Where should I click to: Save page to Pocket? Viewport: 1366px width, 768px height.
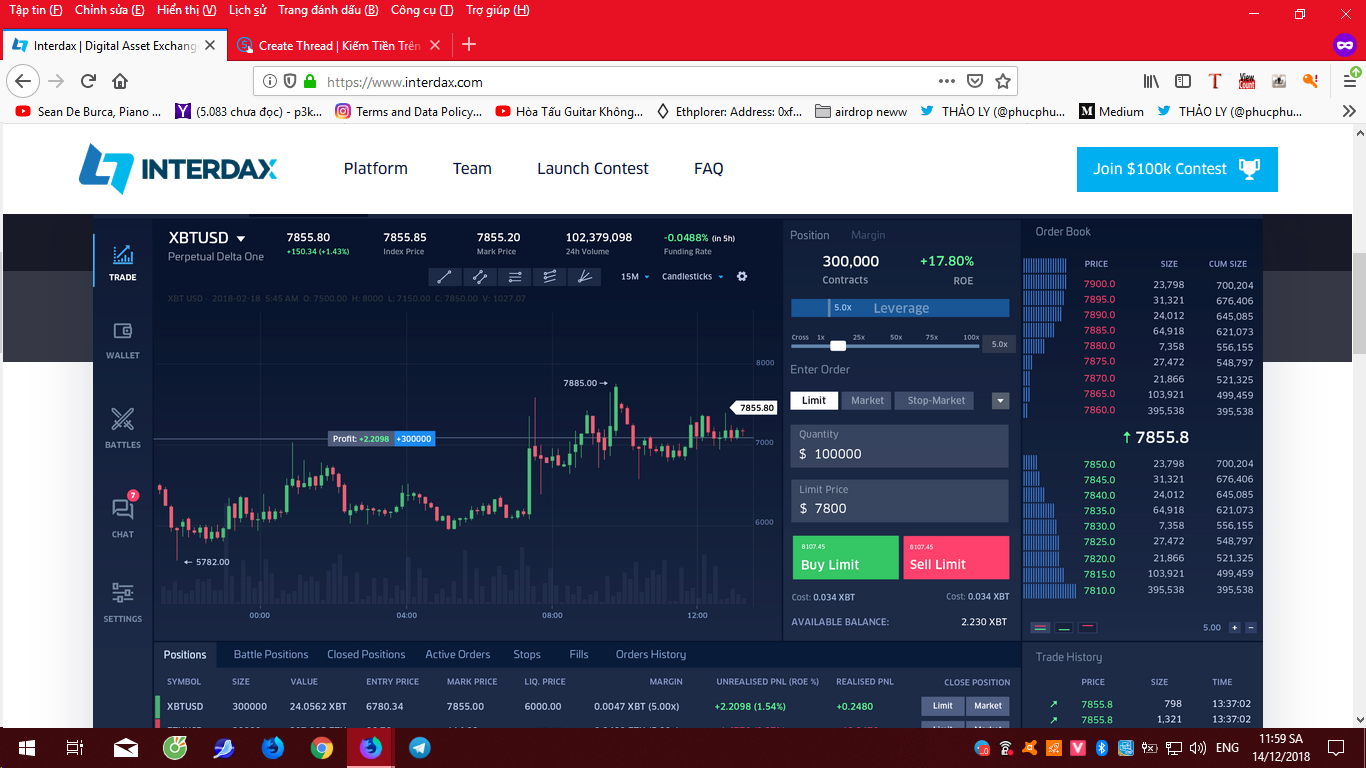click(975, 82)
